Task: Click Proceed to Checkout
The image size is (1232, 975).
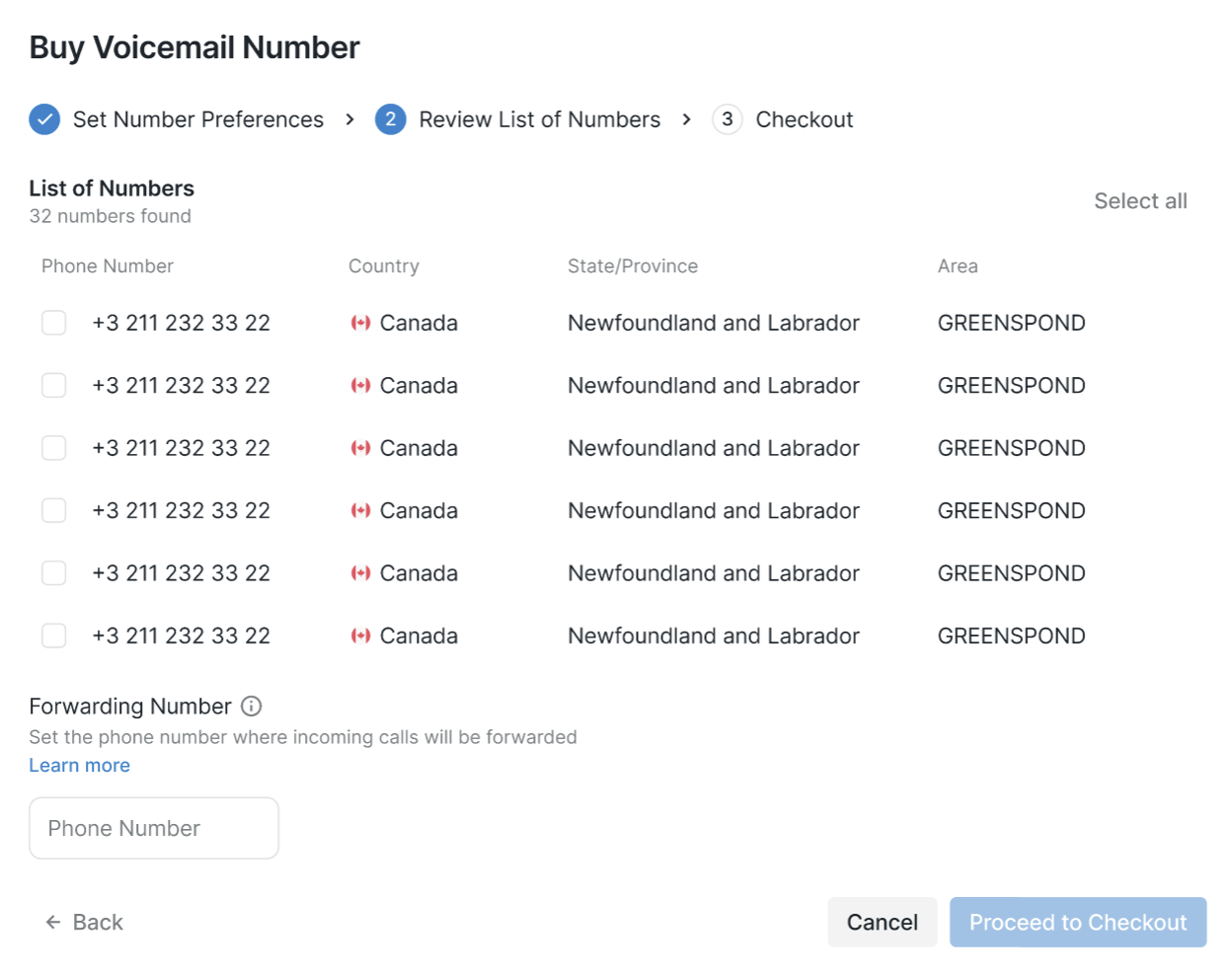Action: pos(1078,923)
